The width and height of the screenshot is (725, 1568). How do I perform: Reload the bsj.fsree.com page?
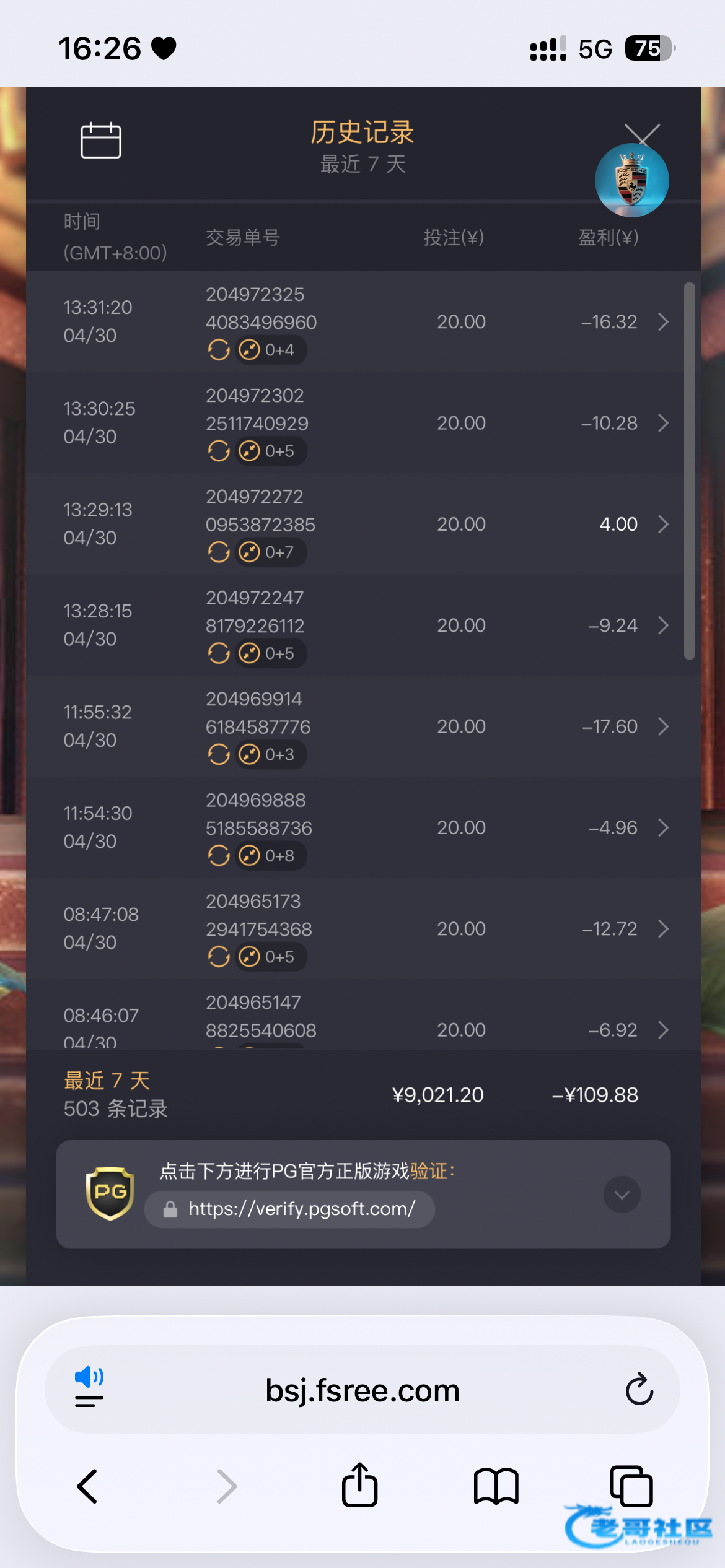[x=639, y=1389]
